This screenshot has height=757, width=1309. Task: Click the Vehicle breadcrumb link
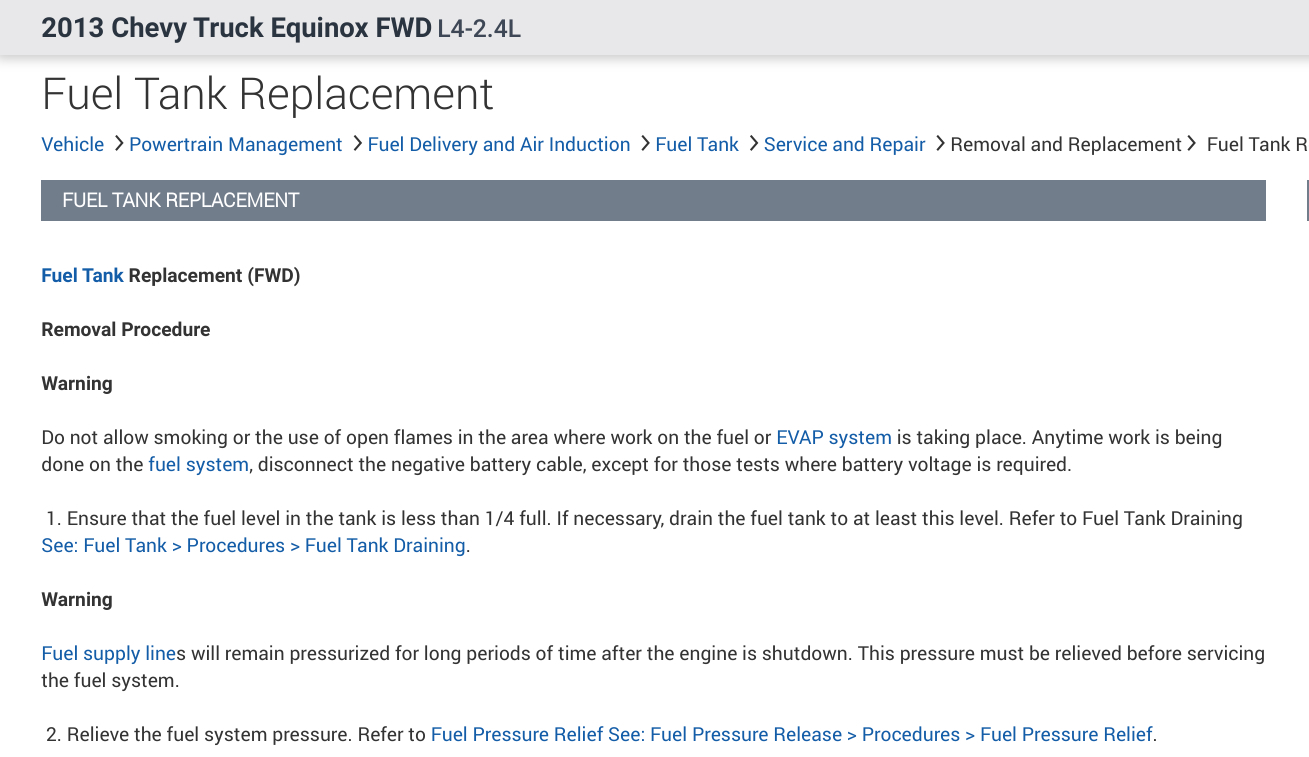click(x=72, y=145)
